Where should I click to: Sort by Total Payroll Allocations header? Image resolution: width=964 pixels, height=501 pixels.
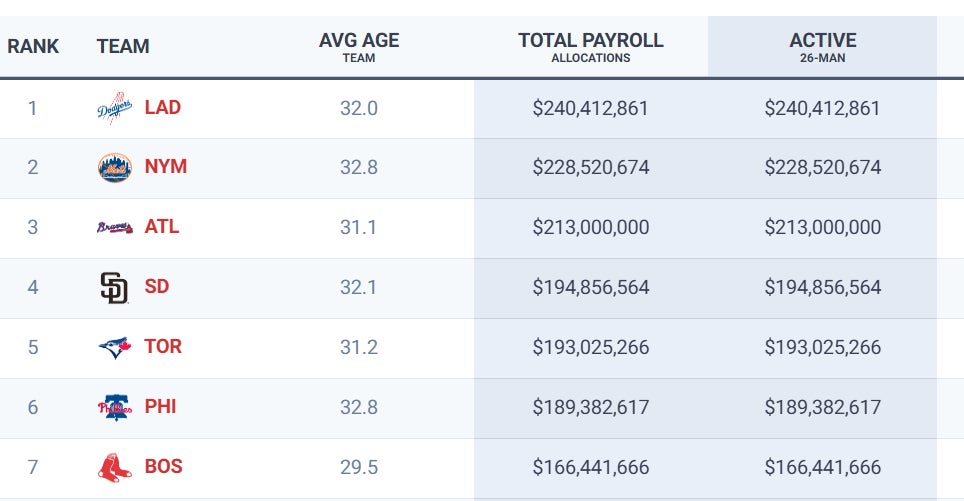pos(591,47)
